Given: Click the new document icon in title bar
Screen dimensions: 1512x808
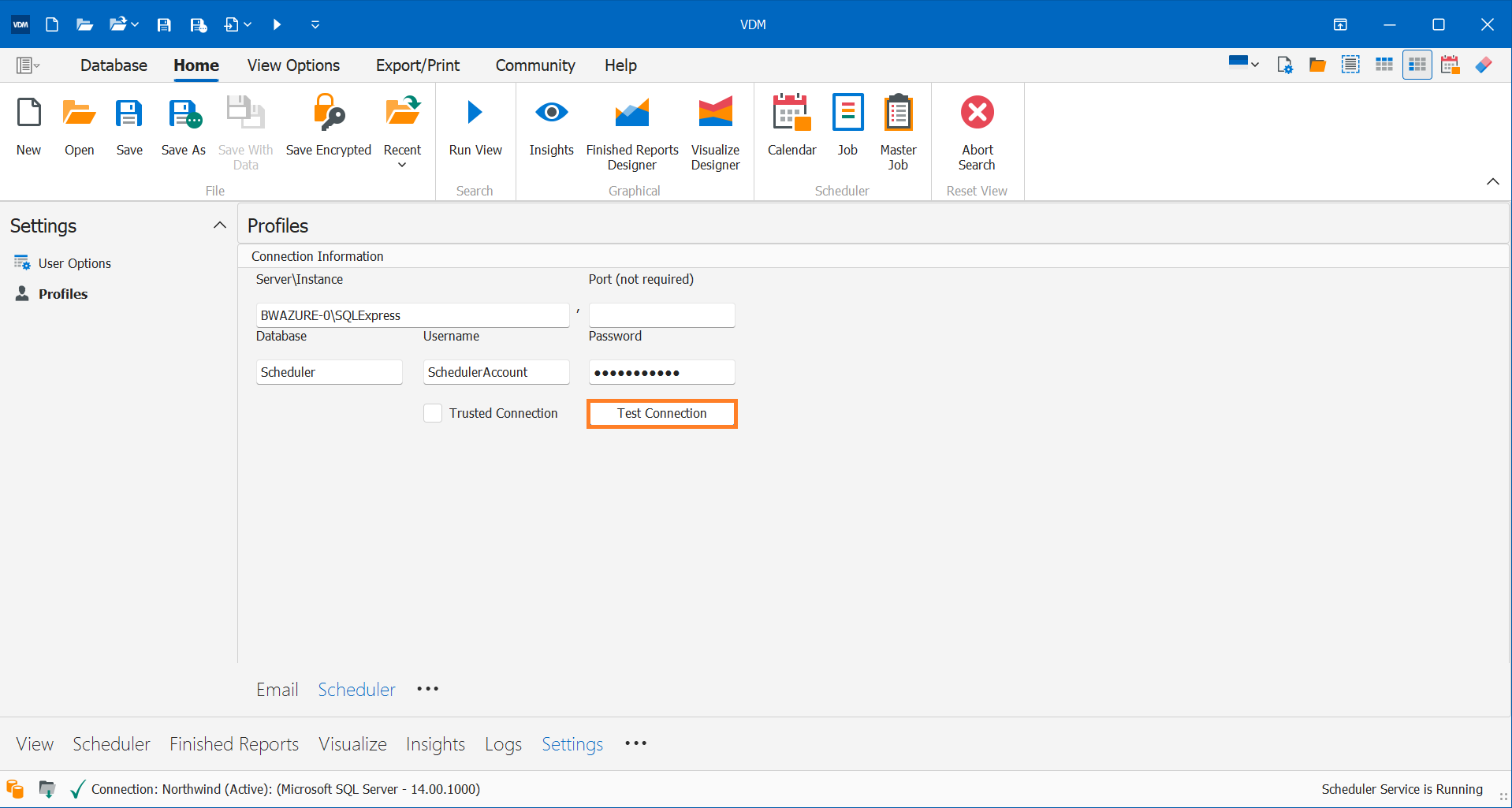Looking at the screenshot, I should point(52,24).
